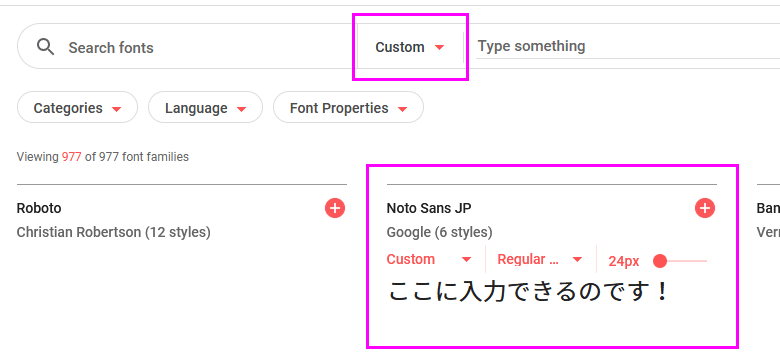Image resolution: width=780 pixels, height=360 pixels.
Task: Click the Google (6 styles) text
Action: (439, 232)
